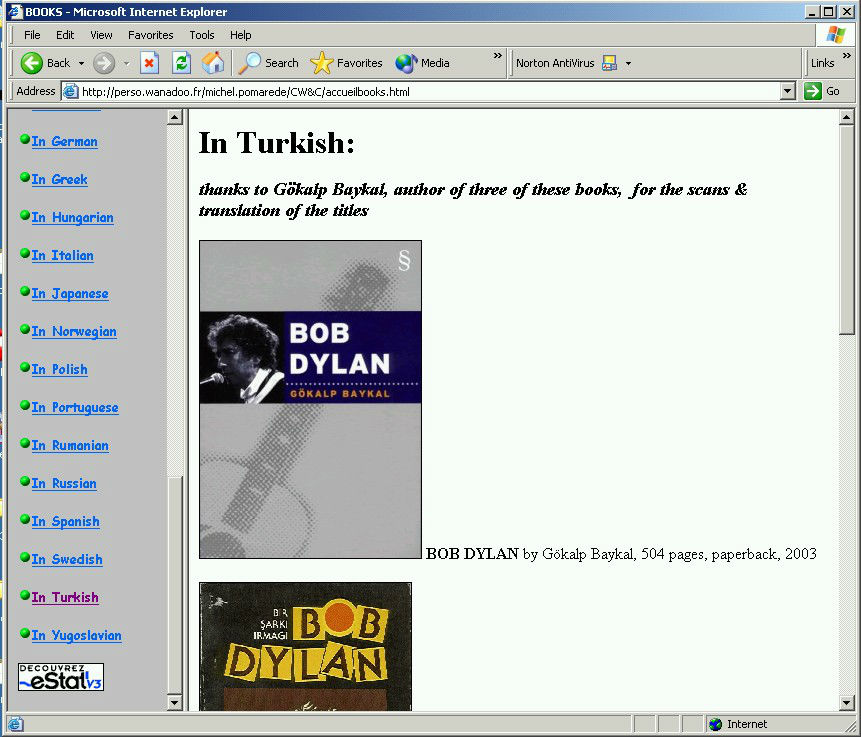The image size is (861, 737).
Task: Follow the In Greek link
Action: pos(59,180)
